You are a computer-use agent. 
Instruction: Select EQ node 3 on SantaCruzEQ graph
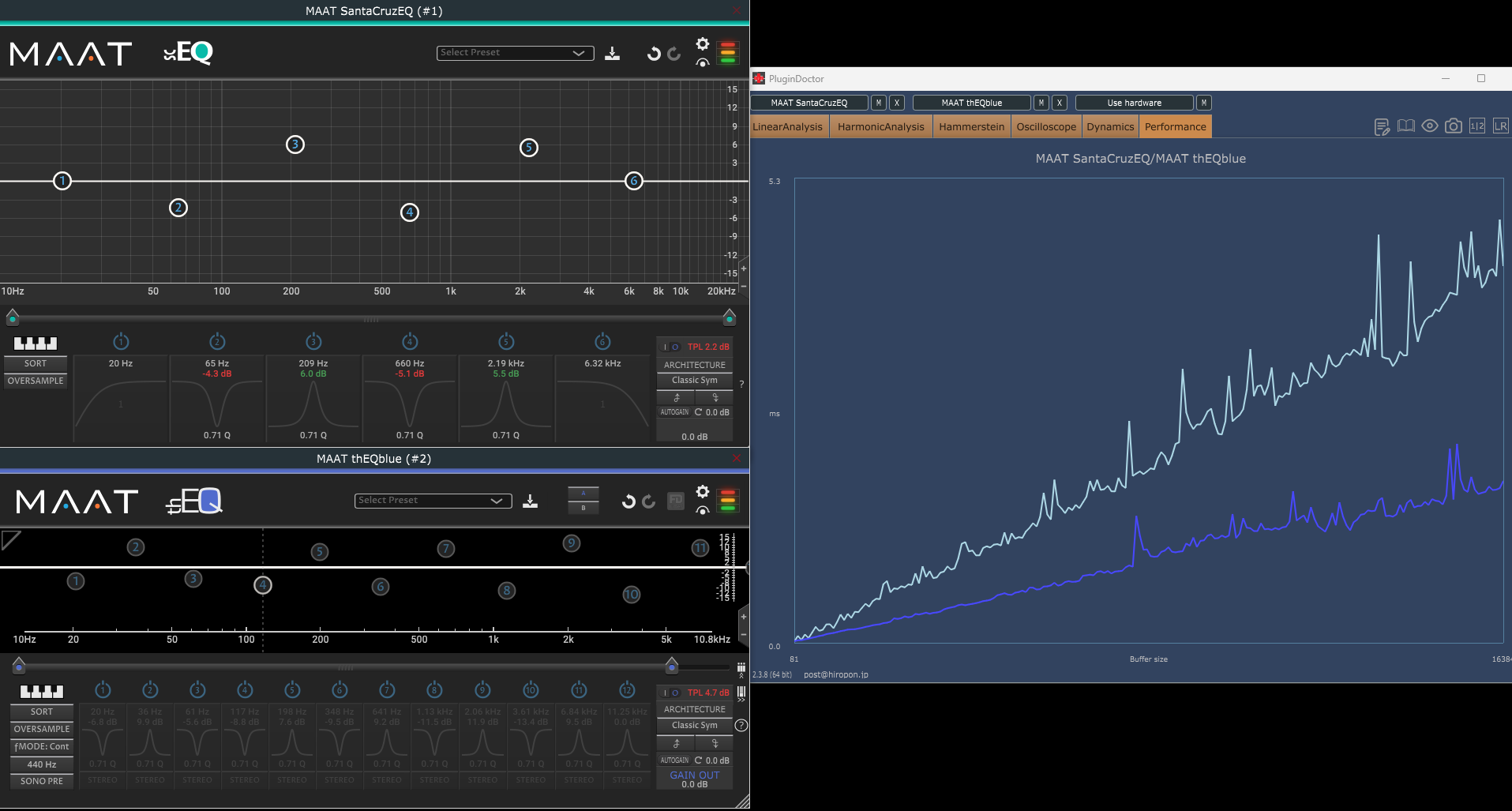click(x=295, y=145)
